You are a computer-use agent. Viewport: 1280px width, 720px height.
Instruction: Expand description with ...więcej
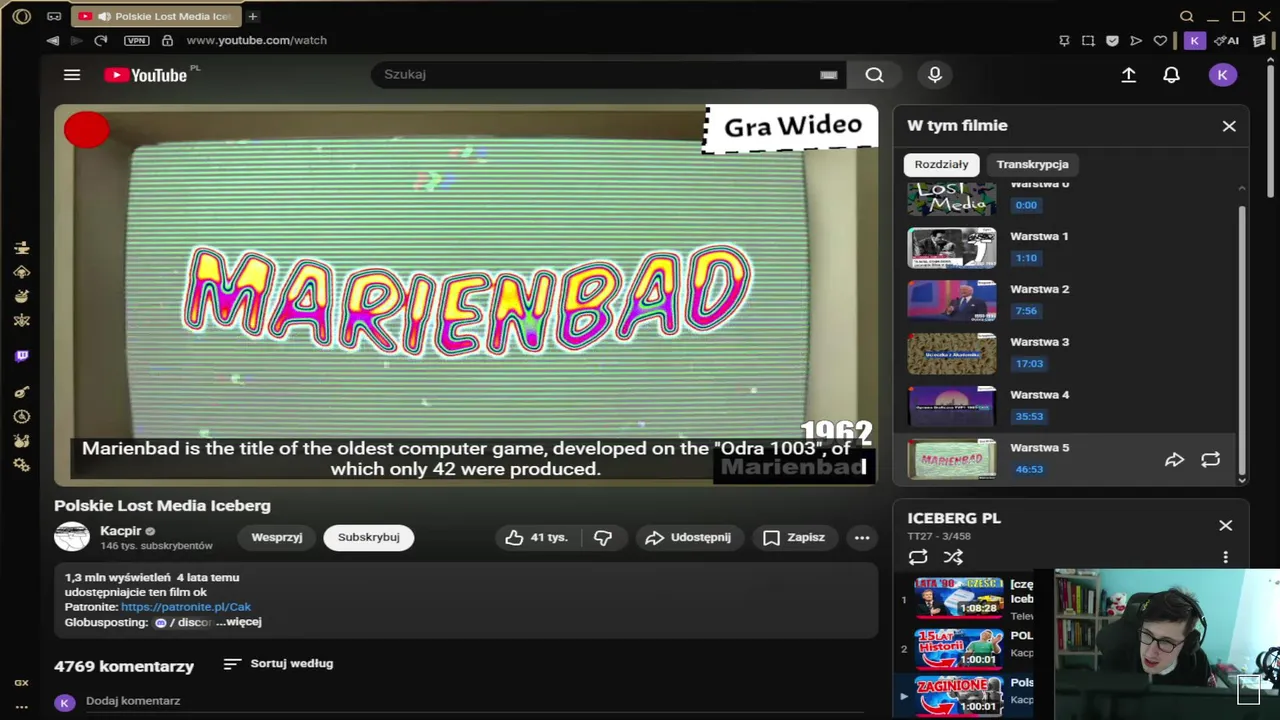tap(238, 621)
